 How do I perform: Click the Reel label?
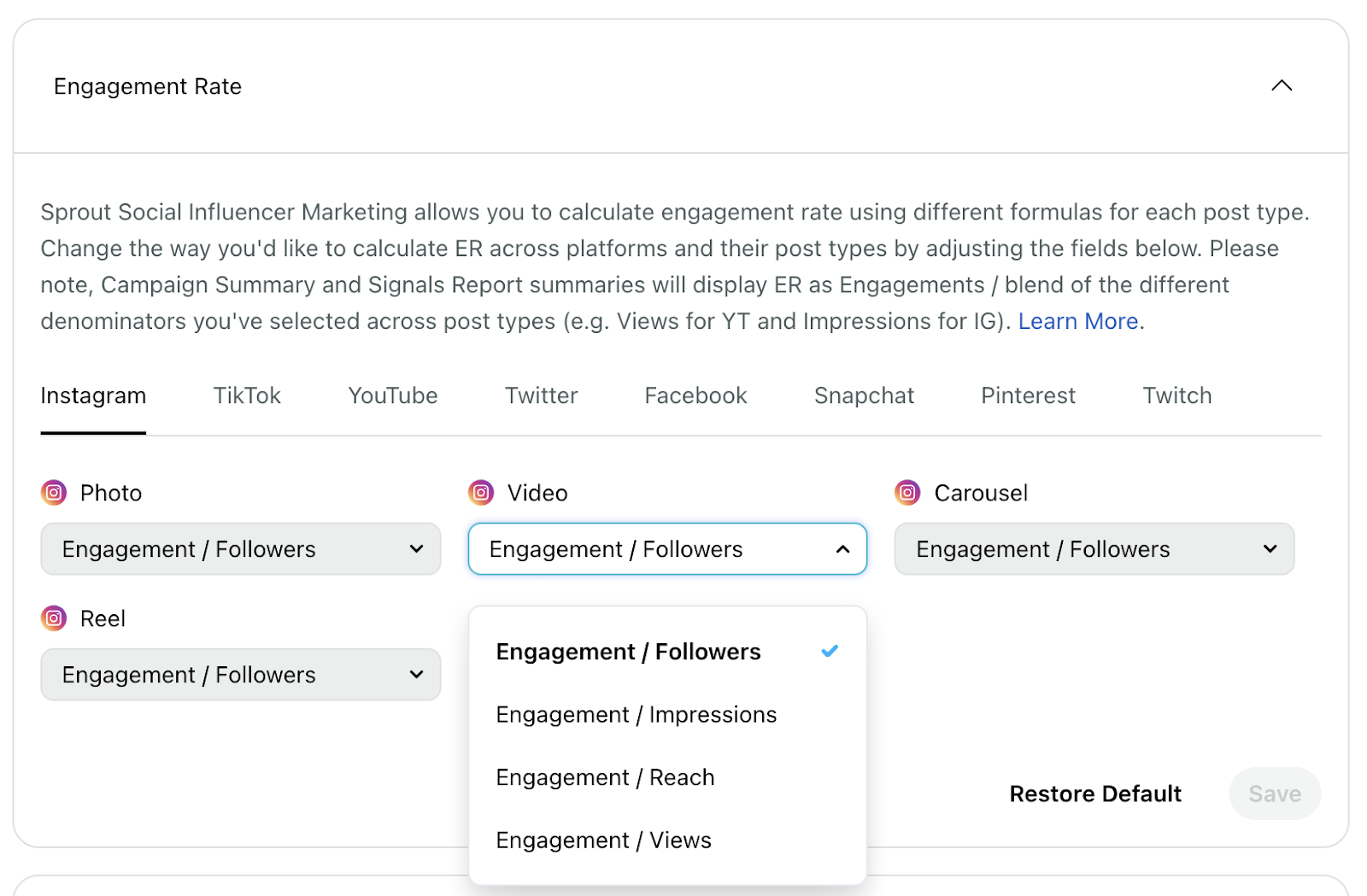coord(103,618)
